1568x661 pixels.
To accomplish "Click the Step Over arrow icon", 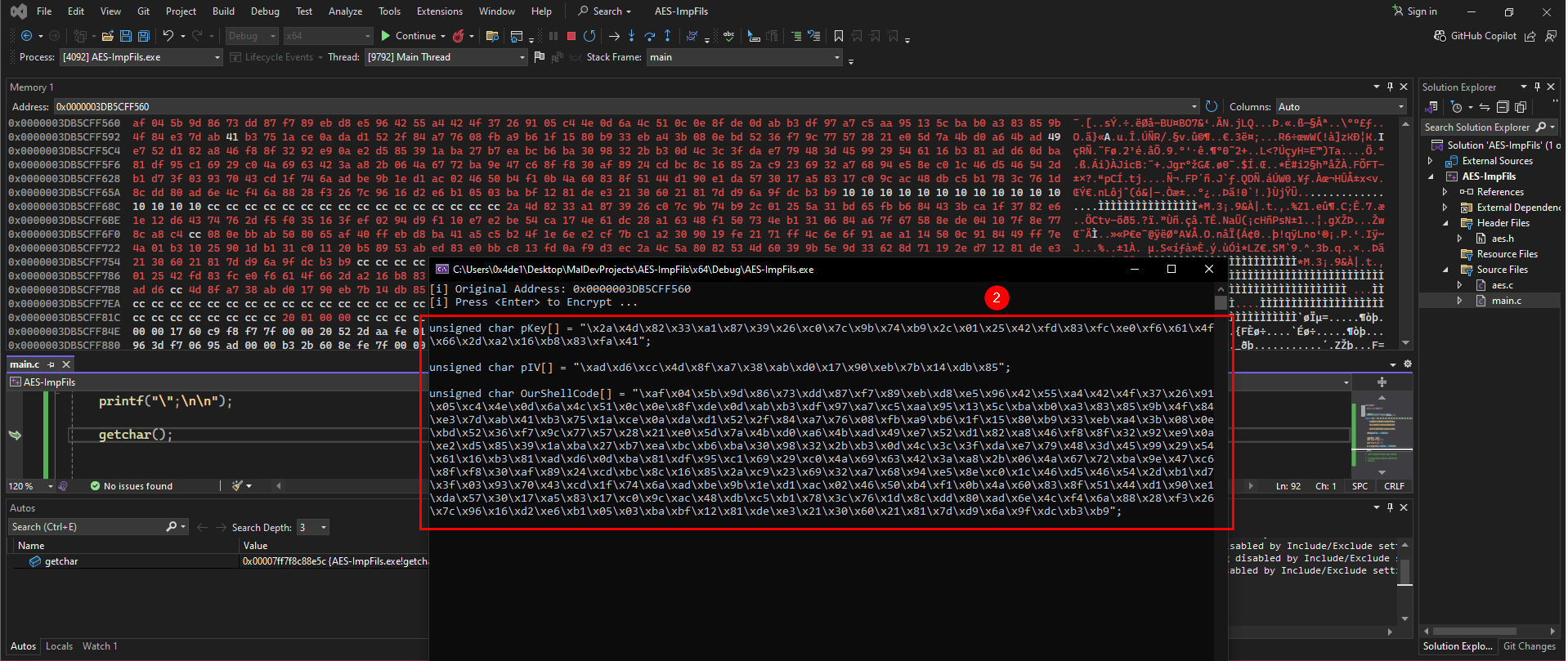I will click(650, 36).
